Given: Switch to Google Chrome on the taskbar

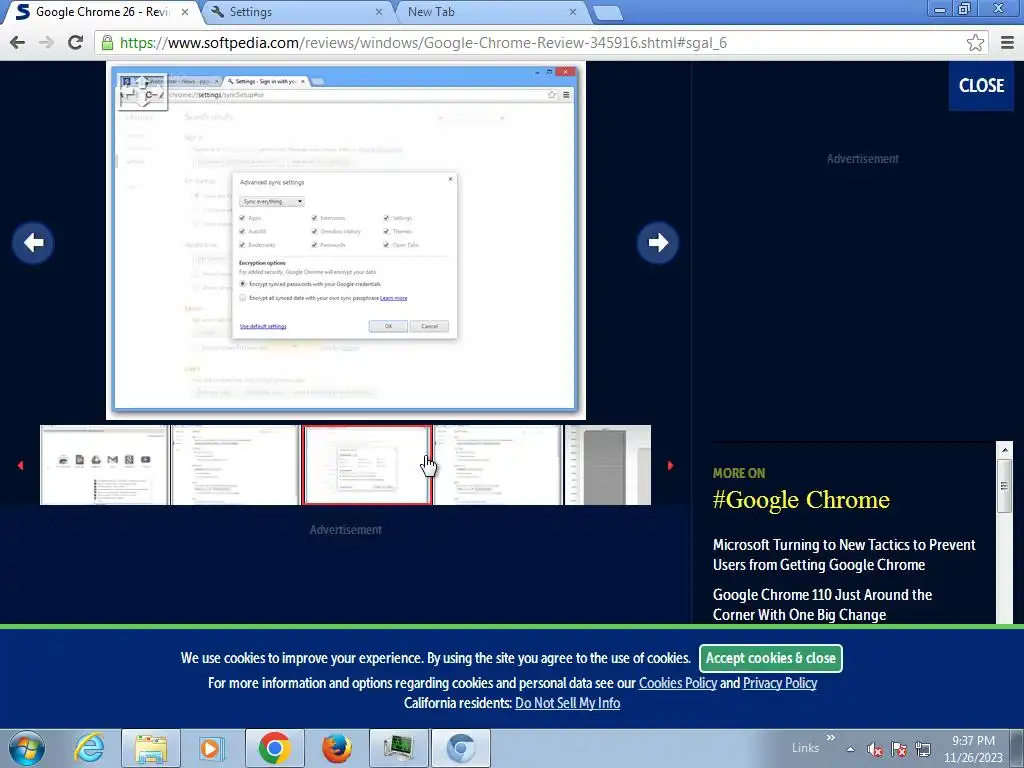Looking at the screenshot, I should pyautogui.click(x=274, y=748).
